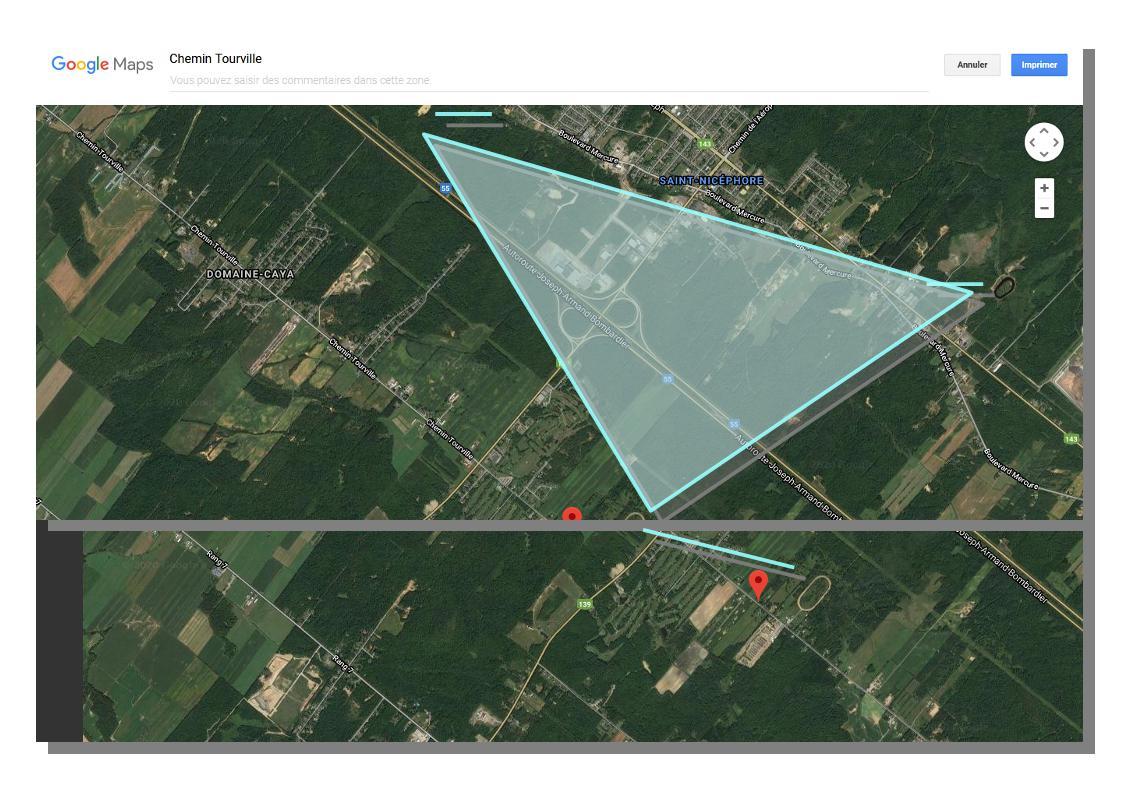Pan the map right with the right arrow
The image size is (1123, 794).
click(x=1057, y=143)
